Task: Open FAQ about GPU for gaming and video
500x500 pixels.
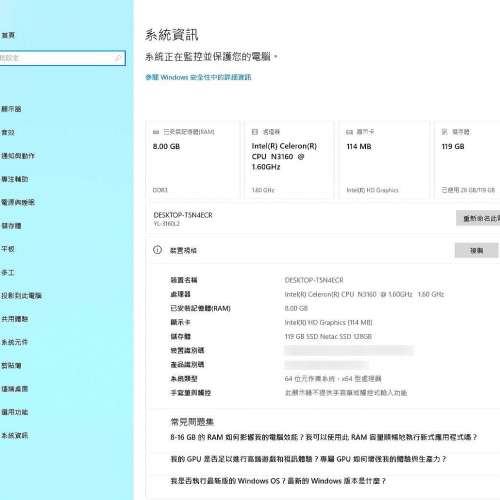Action: (x=308, y=459)
